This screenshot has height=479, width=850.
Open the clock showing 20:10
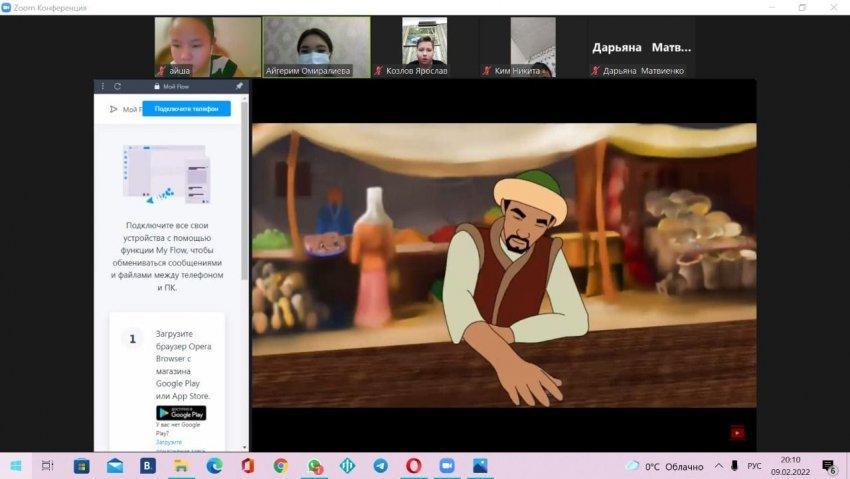coord(790,466)
